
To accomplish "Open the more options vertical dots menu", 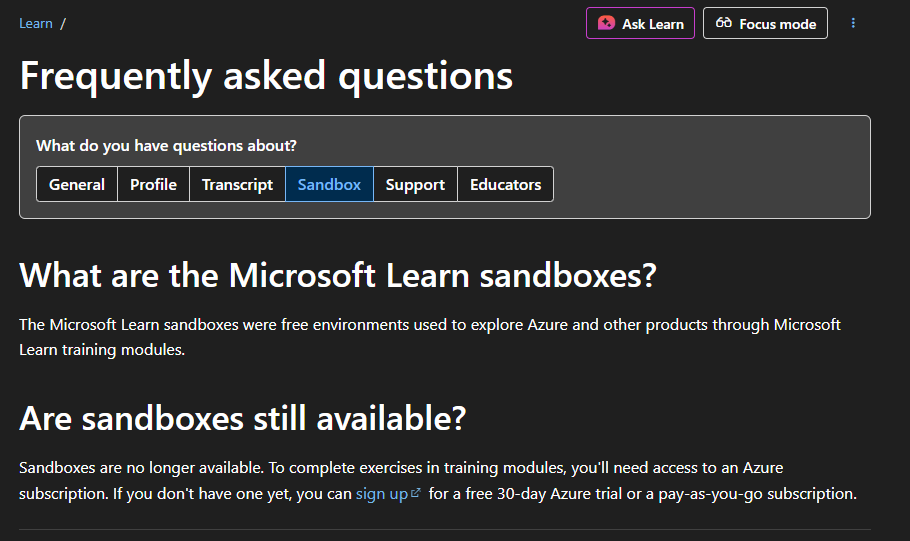I will [853, 23].
